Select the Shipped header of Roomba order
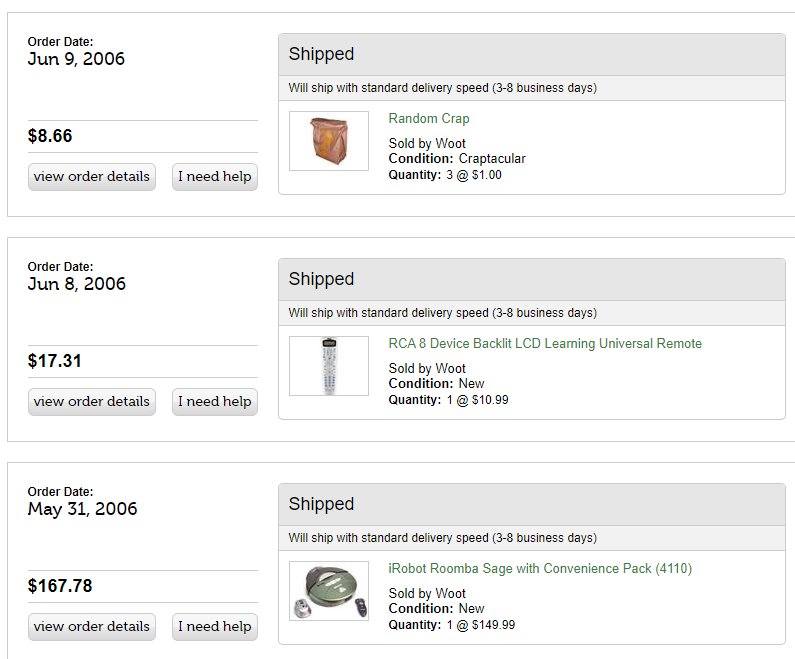Screen dimensions: 795x659 coord(532,505)
